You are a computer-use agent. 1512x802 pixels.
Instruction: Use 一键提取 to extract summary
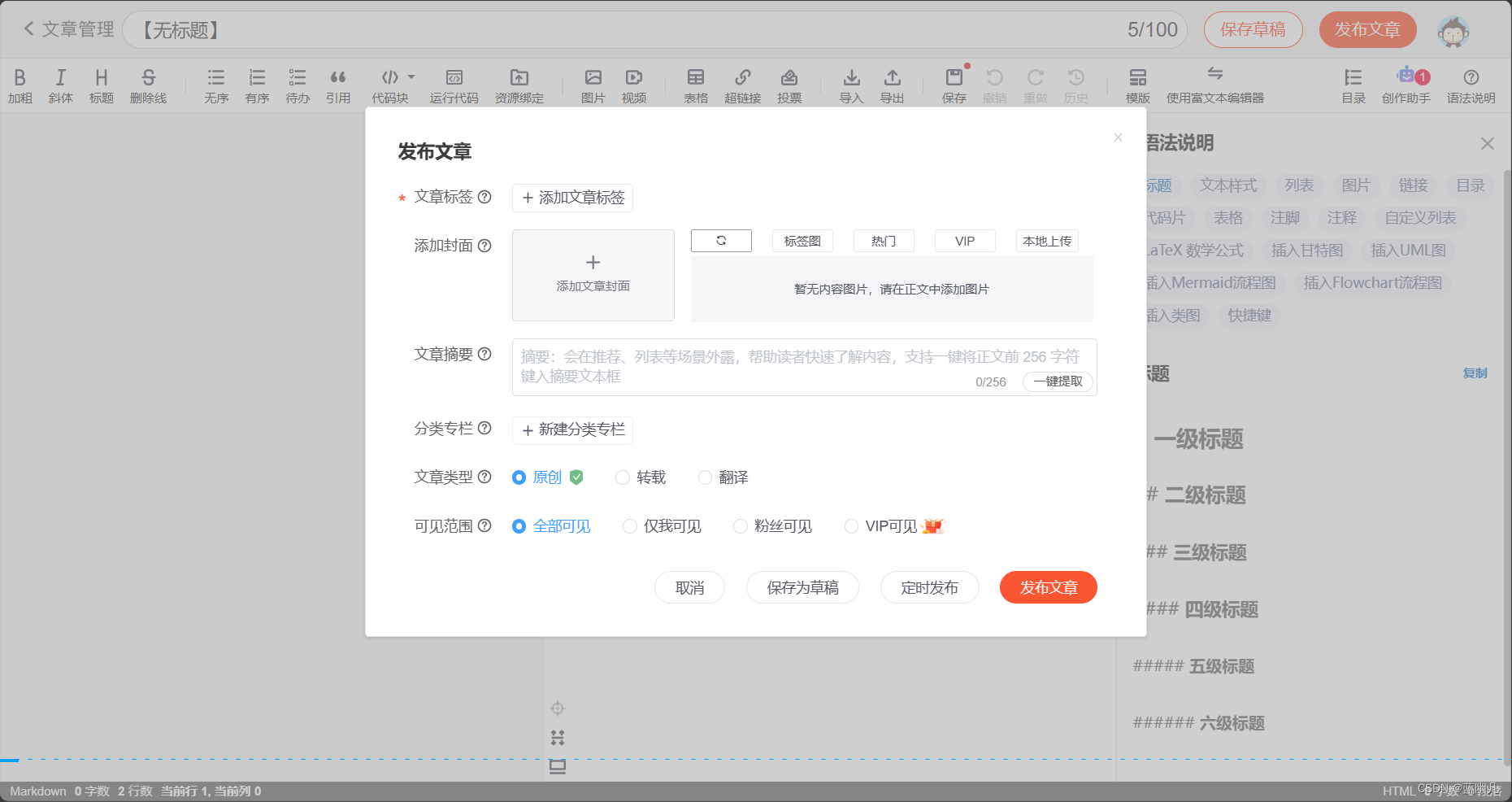(1058, 381)
